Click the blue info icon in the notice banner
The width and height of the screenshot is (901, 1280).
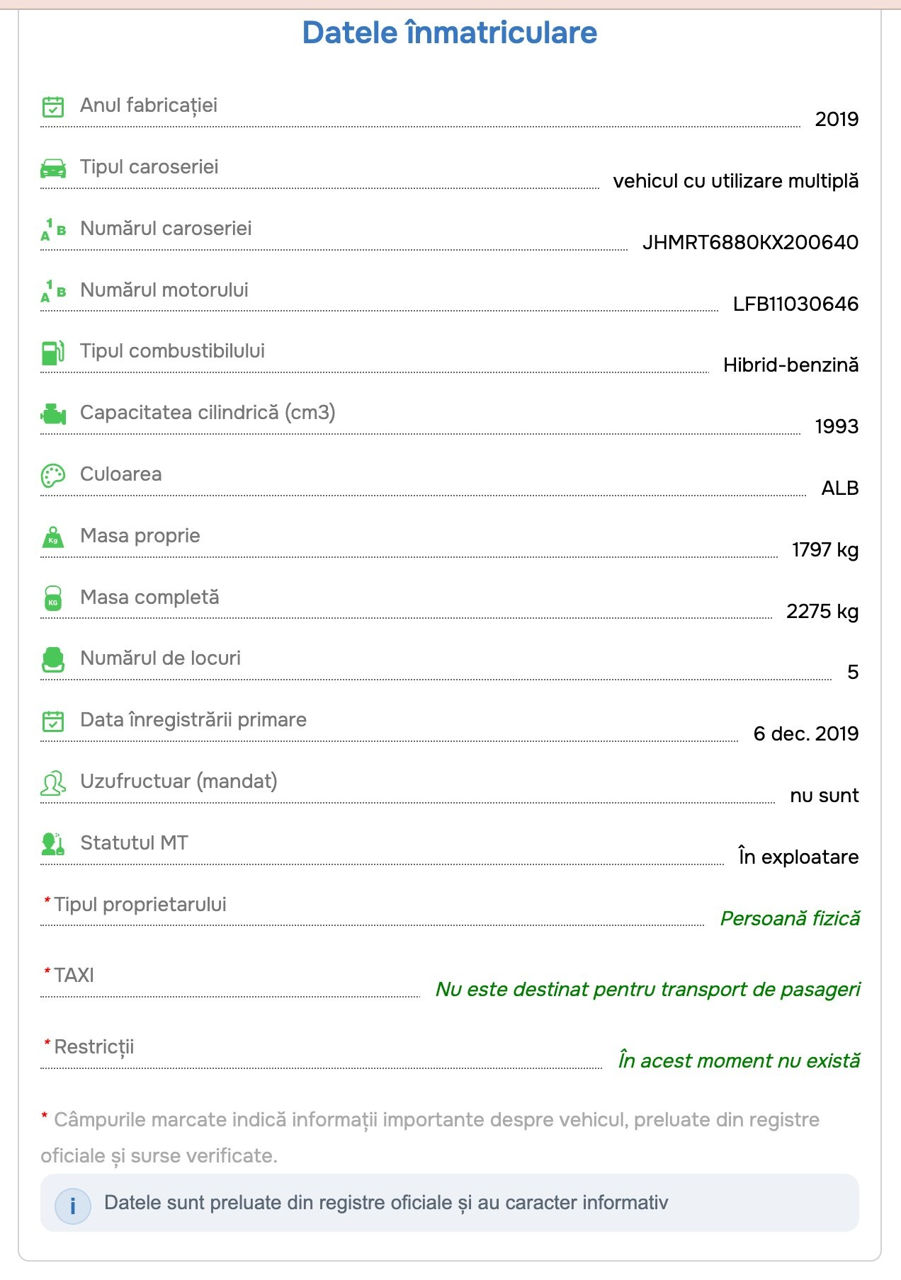tap(73, 1204)
